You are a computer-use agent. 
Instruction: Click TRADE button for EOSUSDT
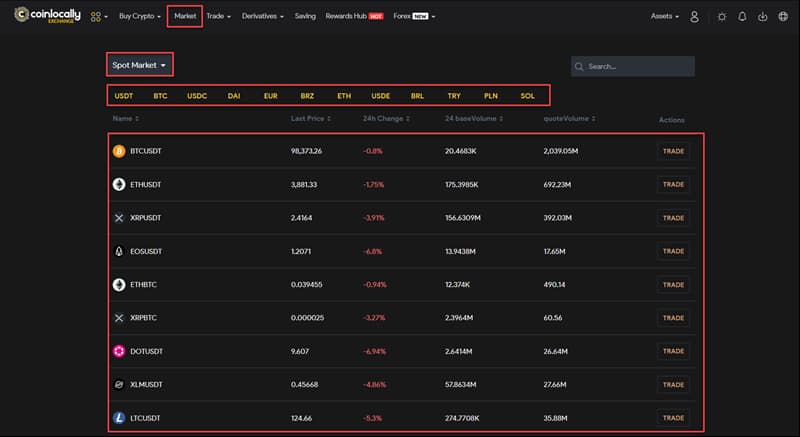[673, 251]
